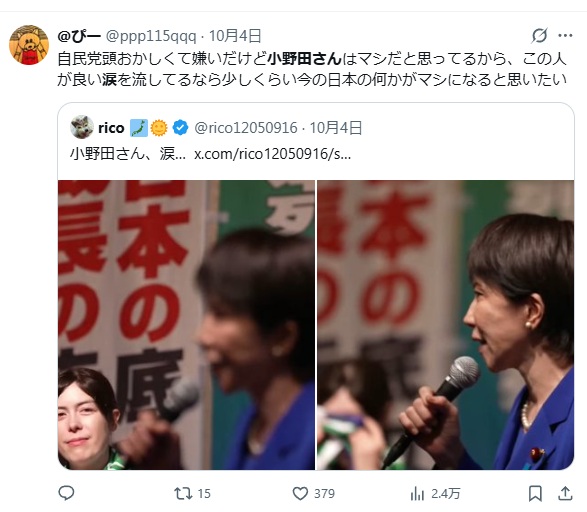Click the @ぴー display name

[x=79, y=36]
